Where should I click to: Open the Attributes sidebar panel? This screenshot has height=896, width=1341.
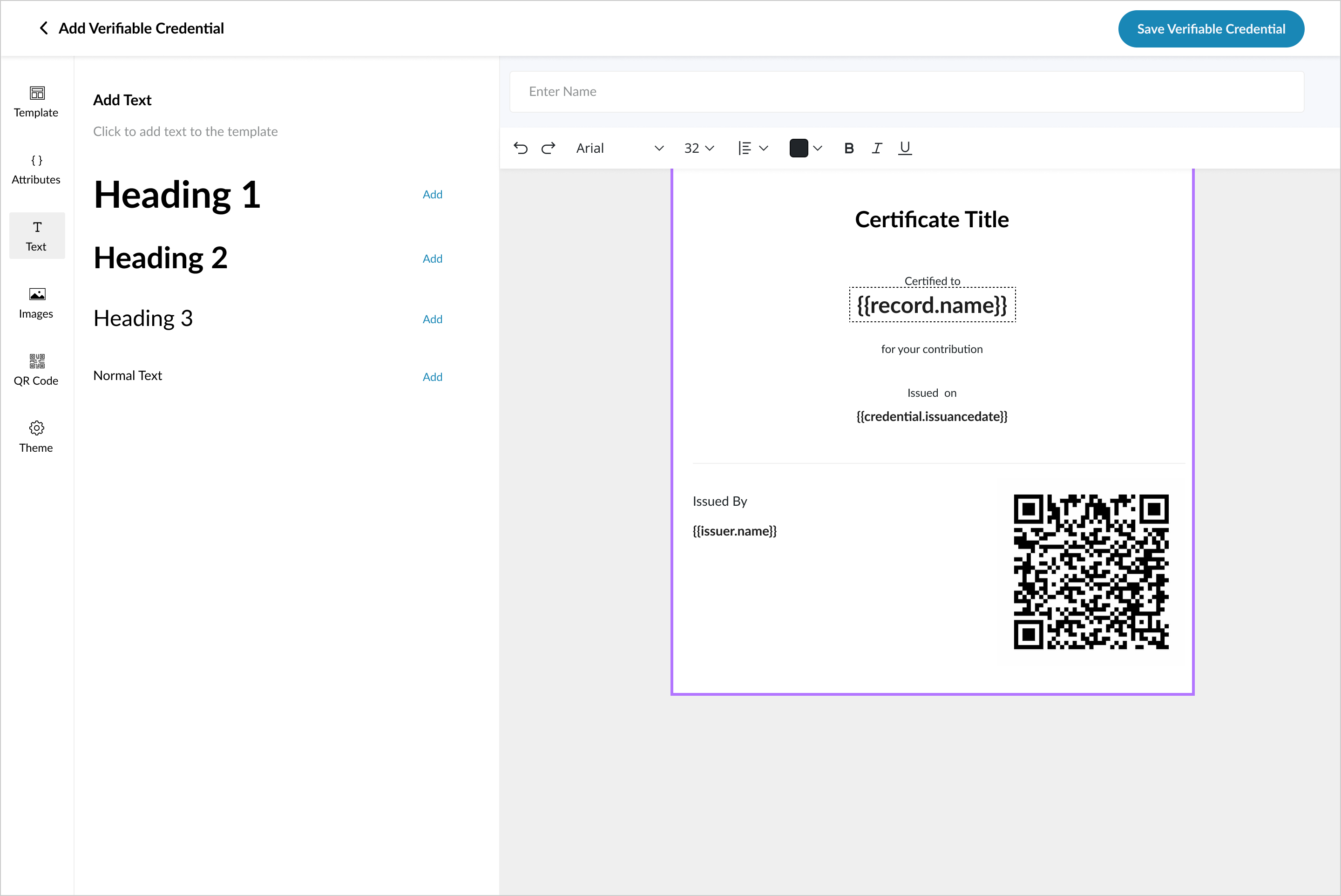(x=36, y=169)
